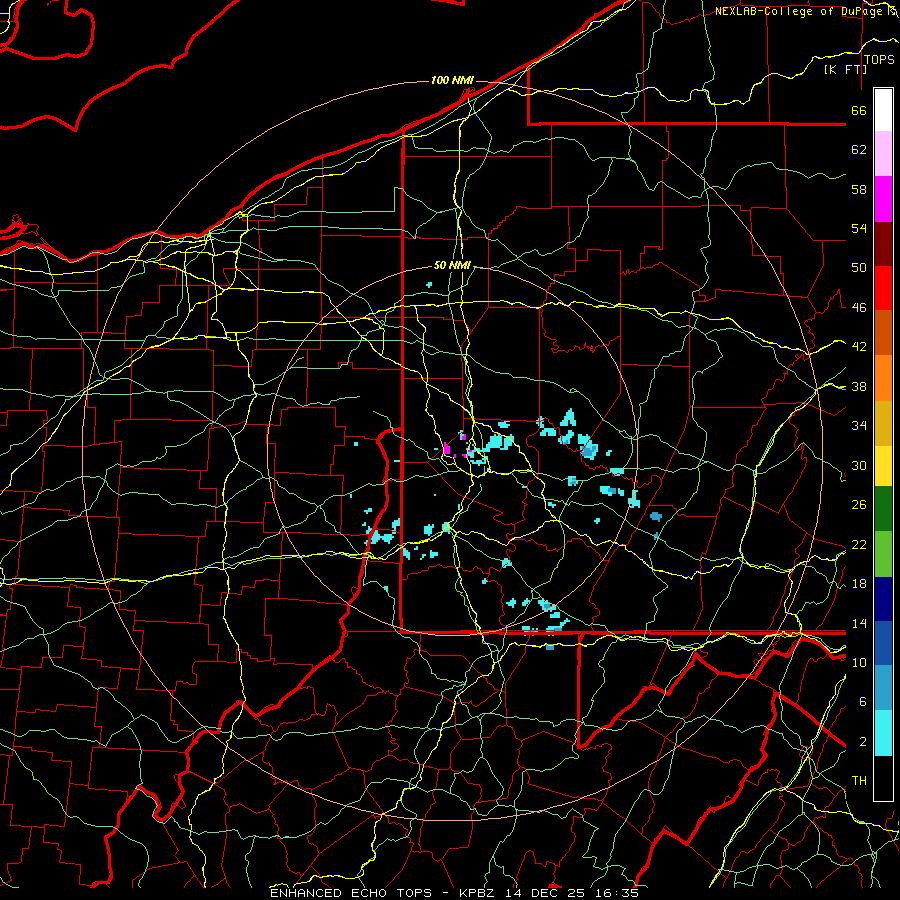Click the 58 legend value
Viewport: 900px width, 900px height.
point(859,189)
